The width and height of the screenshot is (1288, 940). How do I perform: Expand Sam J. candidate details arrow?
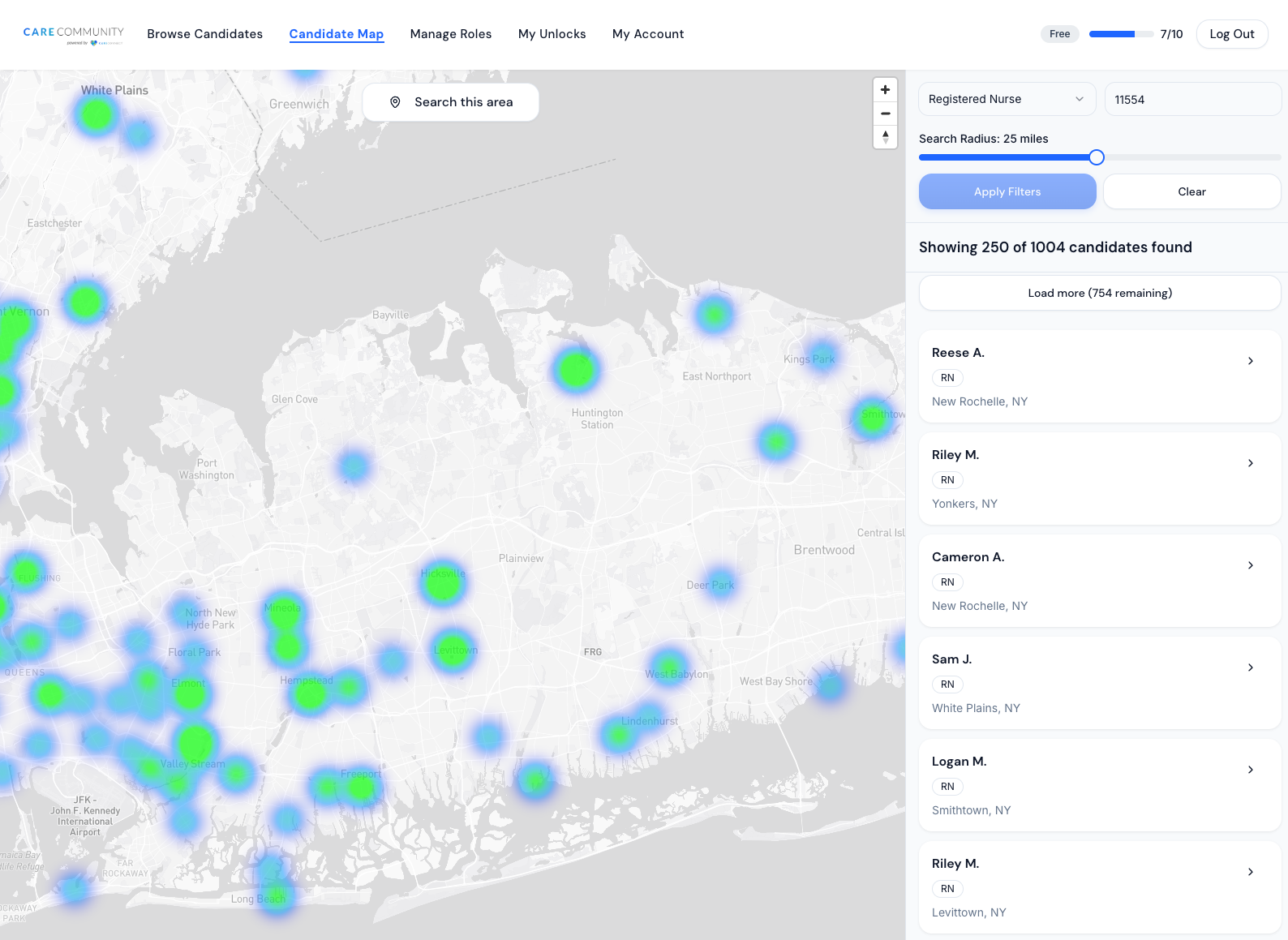pos(1250,667)
